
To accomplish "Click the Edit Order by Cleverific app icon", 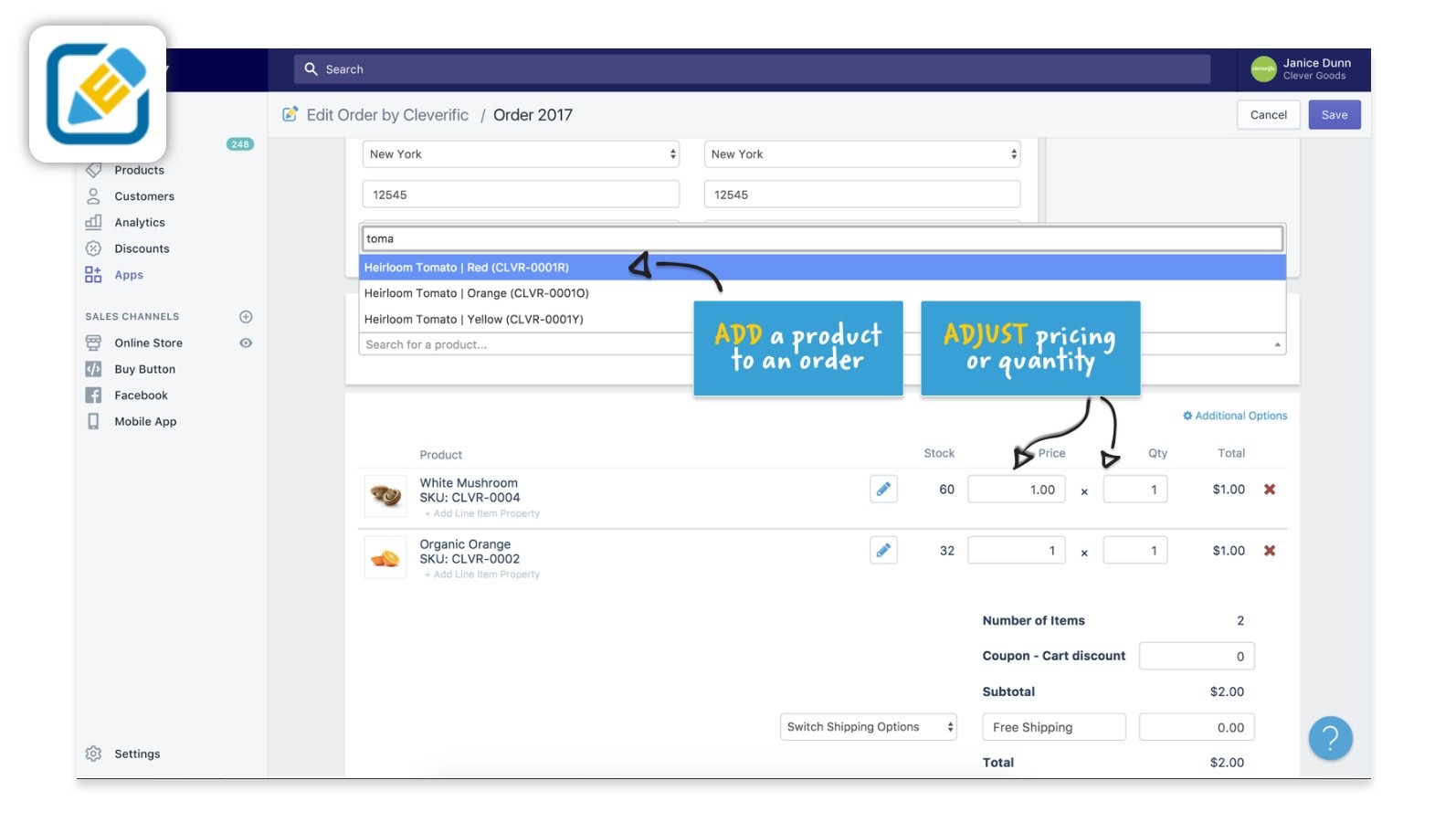I will (290, 114).
